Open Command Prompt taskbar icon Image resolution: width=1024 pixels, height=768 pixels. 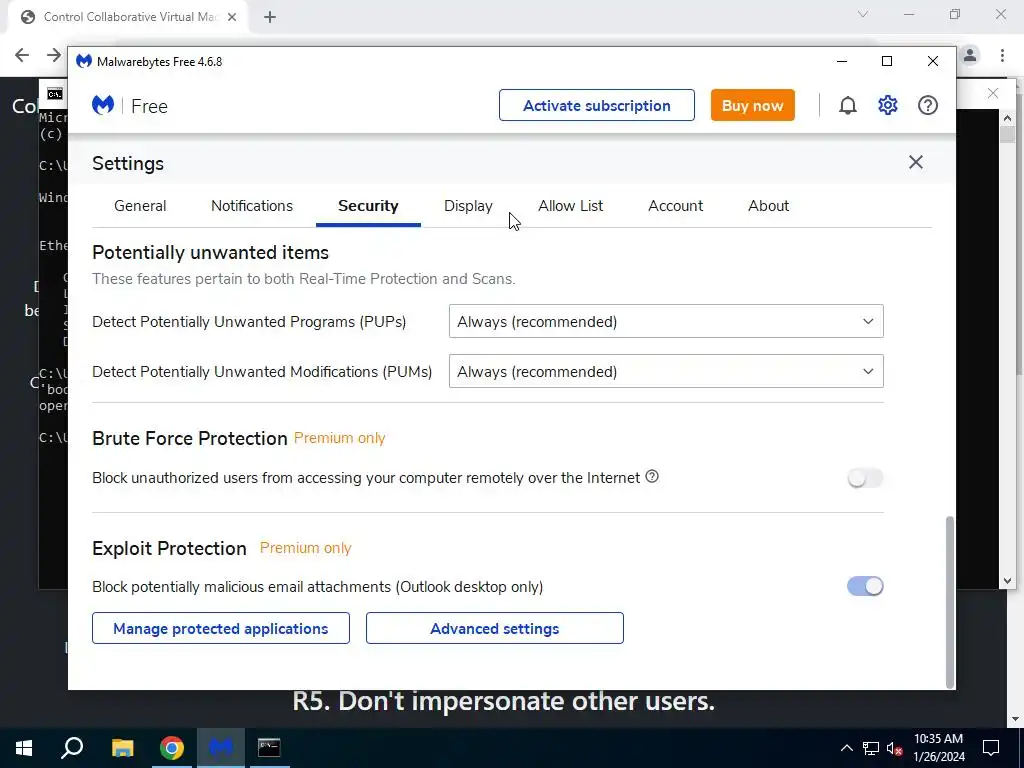269,748
